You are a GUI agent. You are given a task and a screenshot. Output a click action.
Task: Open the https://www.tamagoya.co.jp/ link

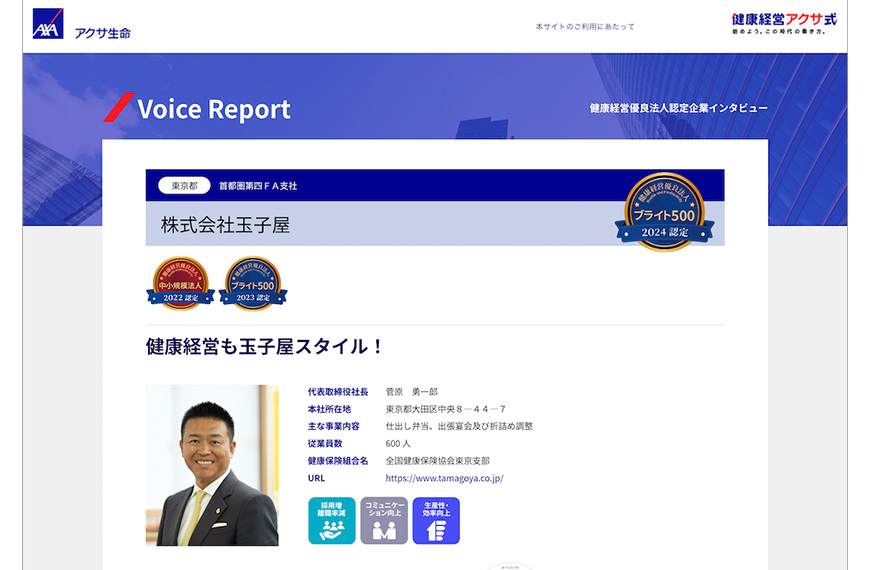click(444, 478)
